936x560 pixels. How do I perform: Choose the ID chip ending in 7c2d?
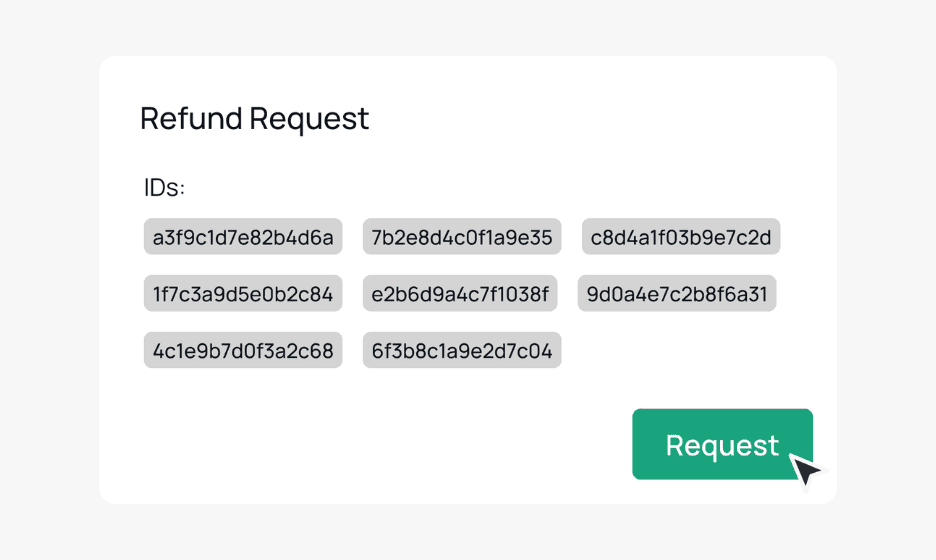pos(681,238)
